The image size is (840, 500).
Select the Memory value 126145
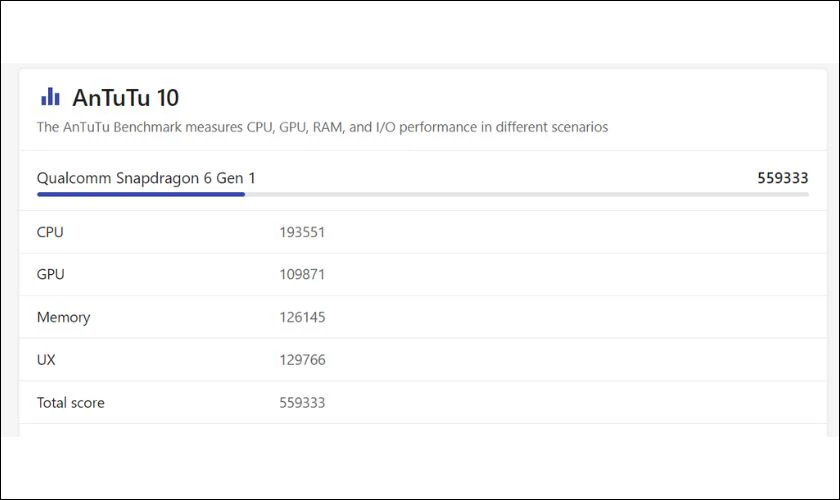point(302,317)
